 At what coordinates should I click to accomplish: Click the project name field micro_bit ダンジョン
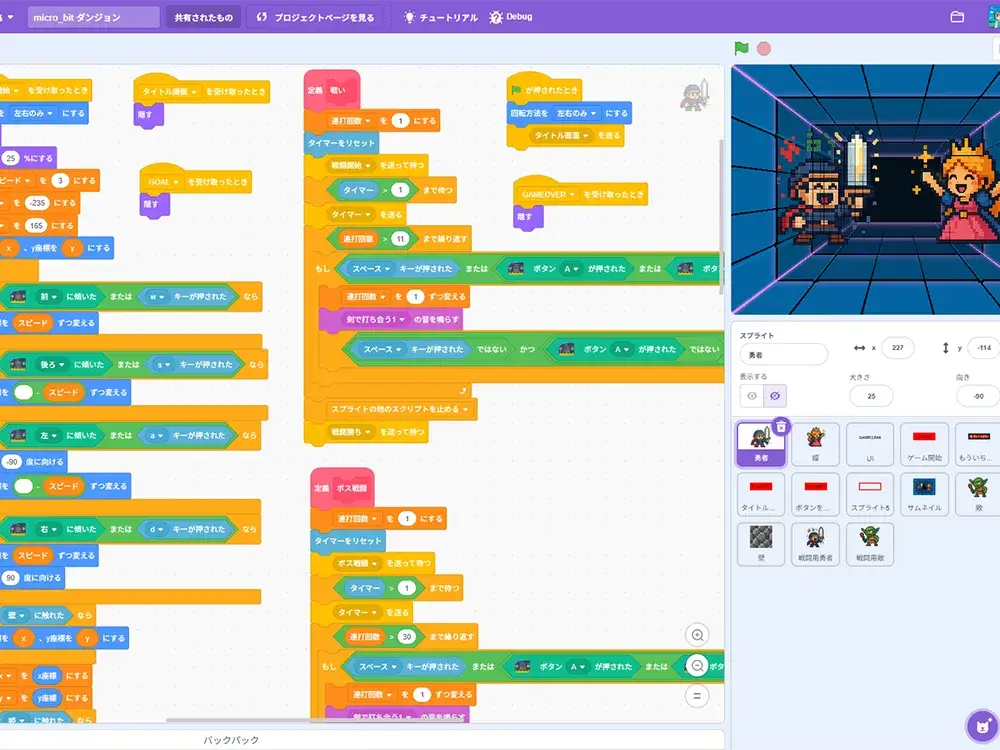tap(91, 16)
